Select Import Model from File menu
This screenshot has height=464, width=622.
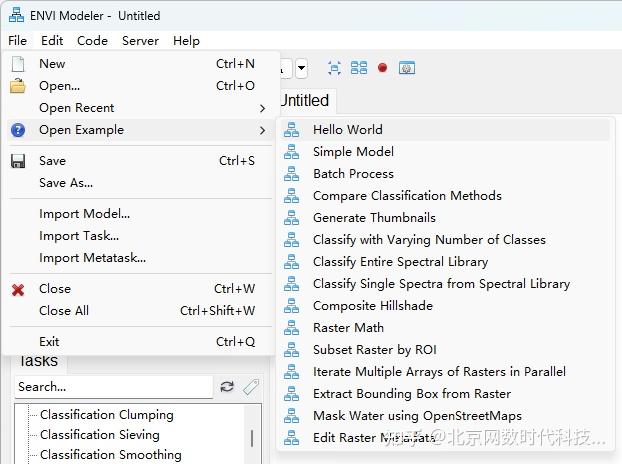click(x=84, y=214)
